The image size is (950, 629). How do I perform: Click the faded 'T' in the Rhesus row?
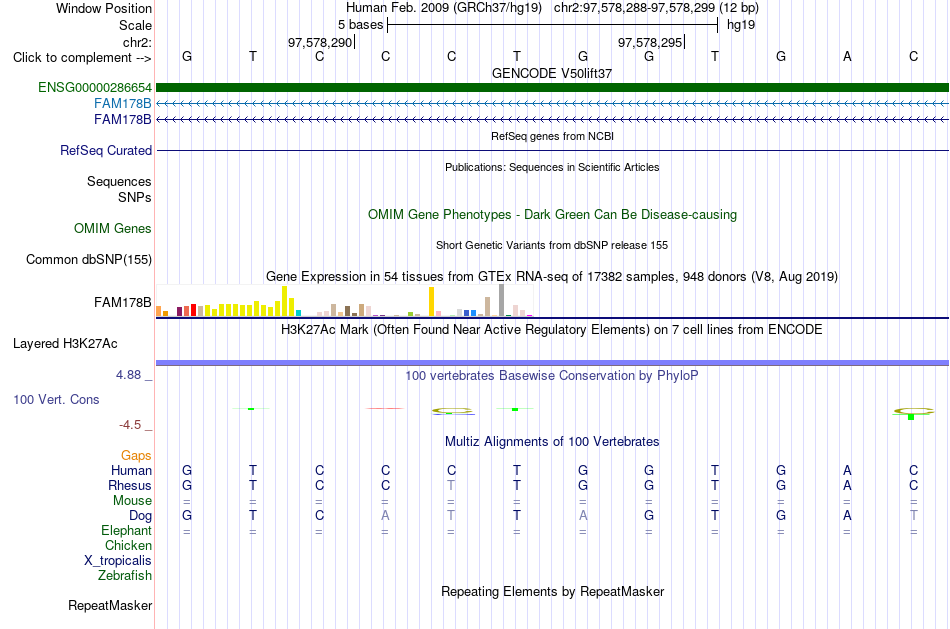point(451,485)
